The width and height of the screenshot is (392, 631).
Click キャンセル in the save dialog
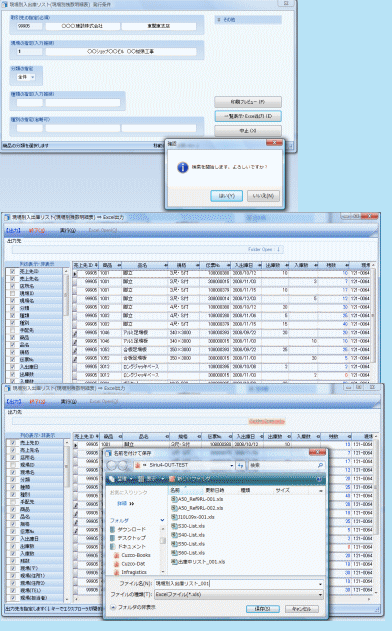click(x=301, y=609)
